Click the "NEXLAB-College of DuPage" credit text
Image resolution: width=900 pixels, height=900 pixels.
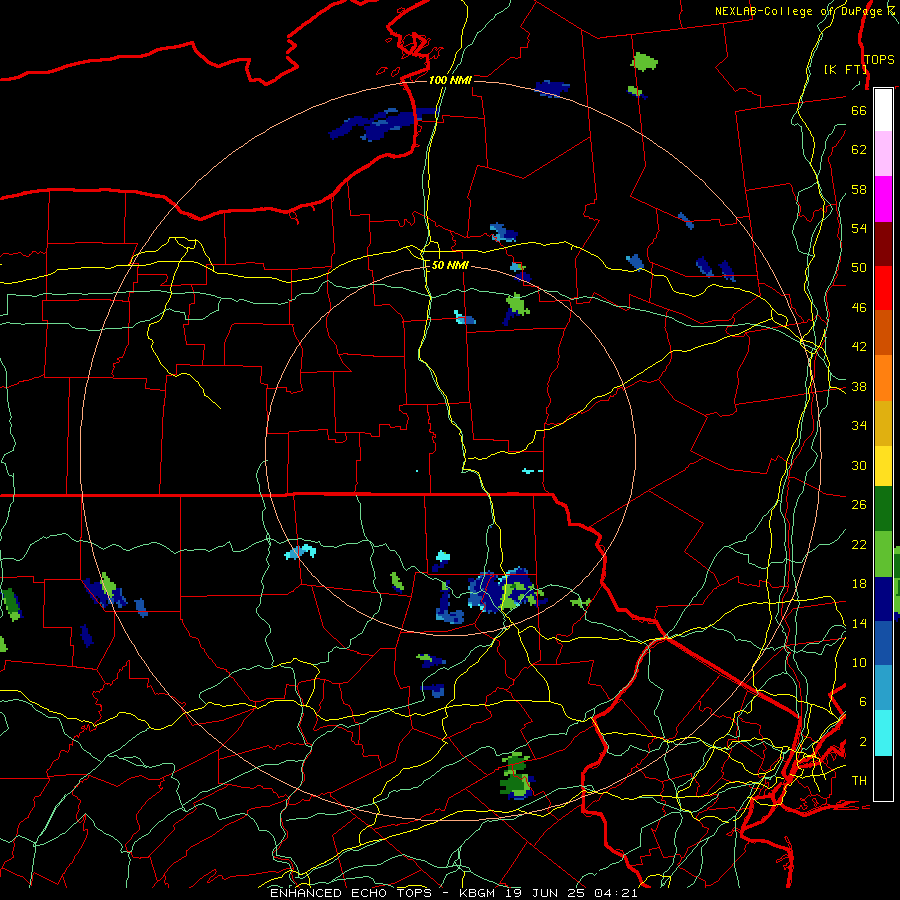click(800, 11)
